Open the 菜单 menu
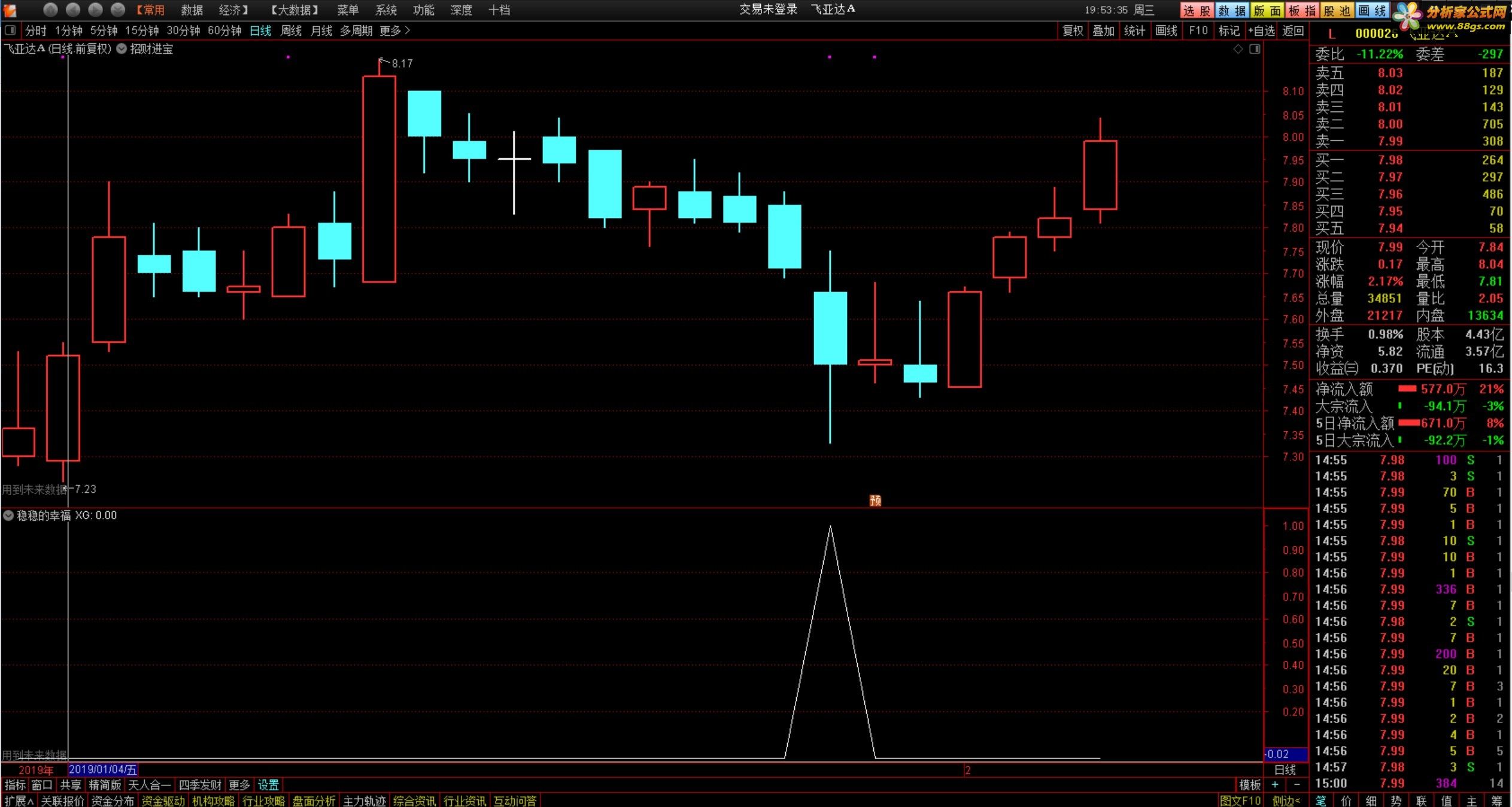Screen dimensions: 1512x807 click(x=348, y=10)
